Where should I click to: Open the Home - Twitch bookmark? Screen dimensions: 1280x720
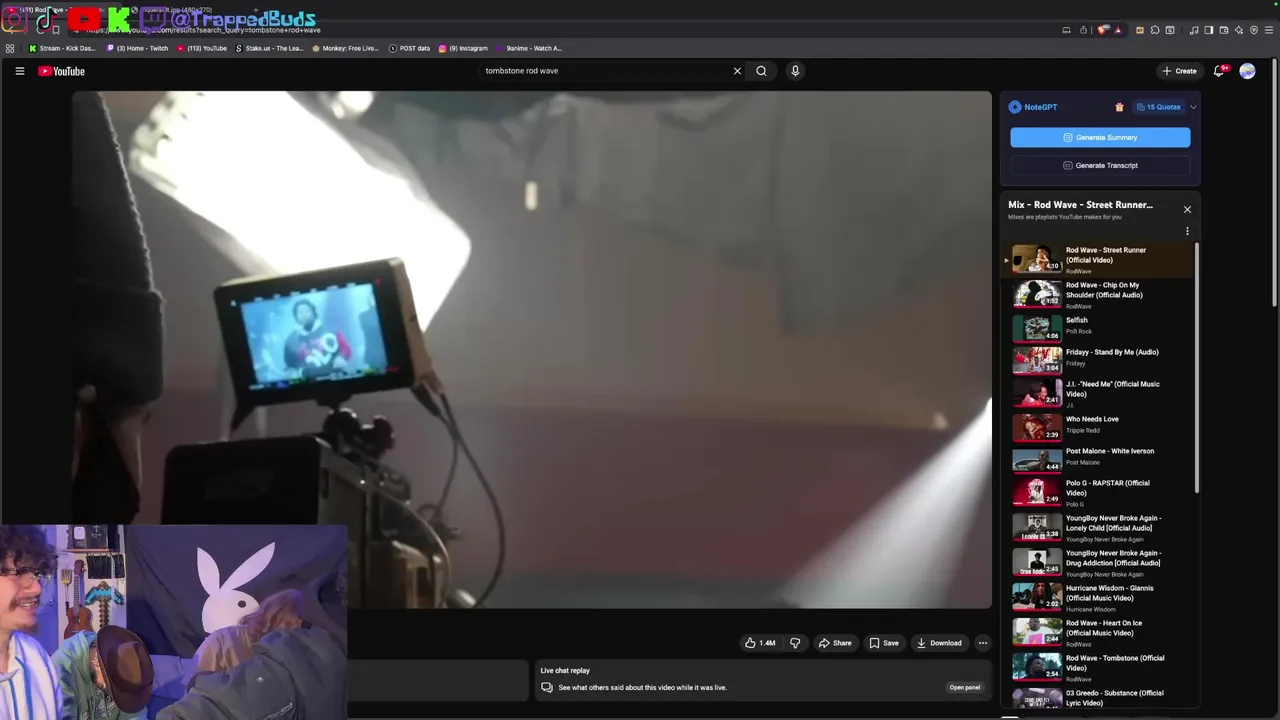click(138, 48)
